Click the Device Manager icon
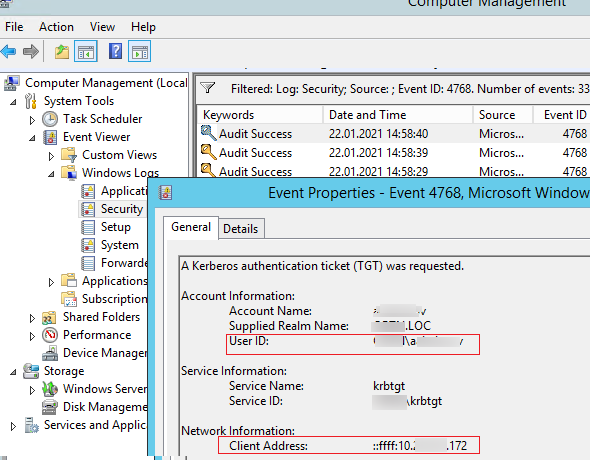This screenshot has height=460, width=590. pyautogui.click(x=50, y=353)
